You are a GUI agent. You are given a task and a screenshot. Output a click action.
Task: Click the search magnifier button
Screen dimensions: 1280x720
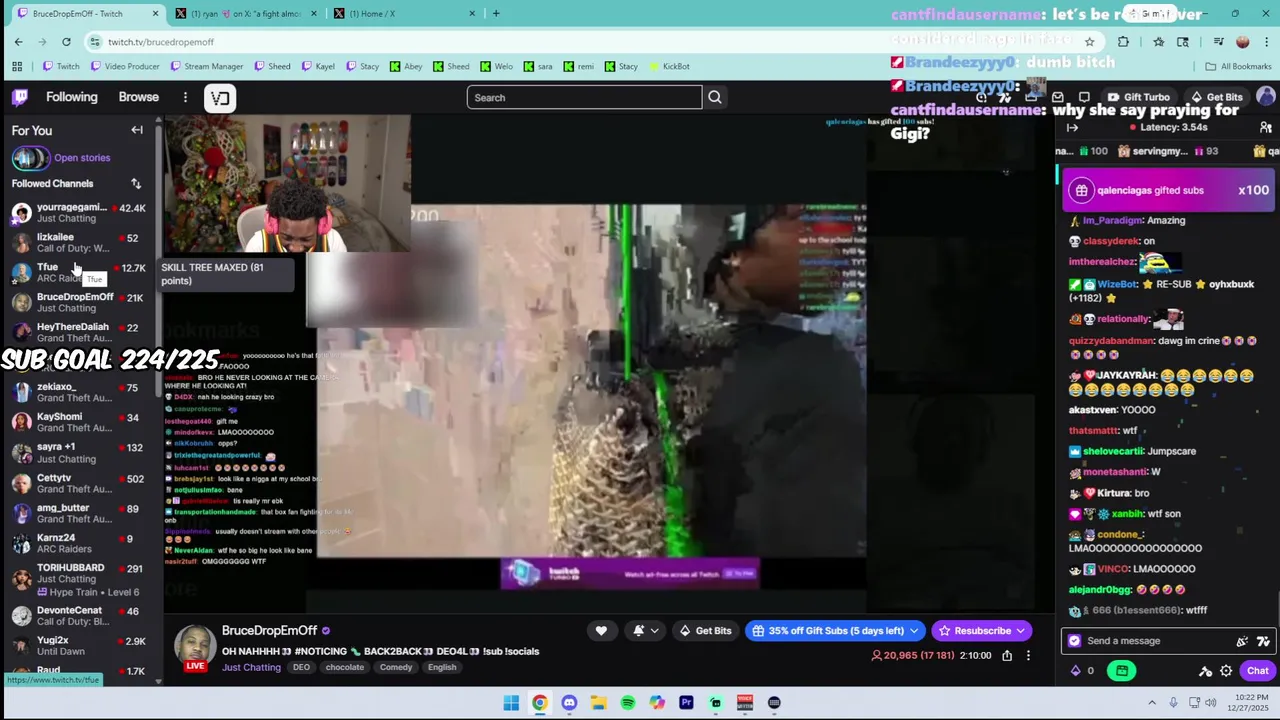715,97
